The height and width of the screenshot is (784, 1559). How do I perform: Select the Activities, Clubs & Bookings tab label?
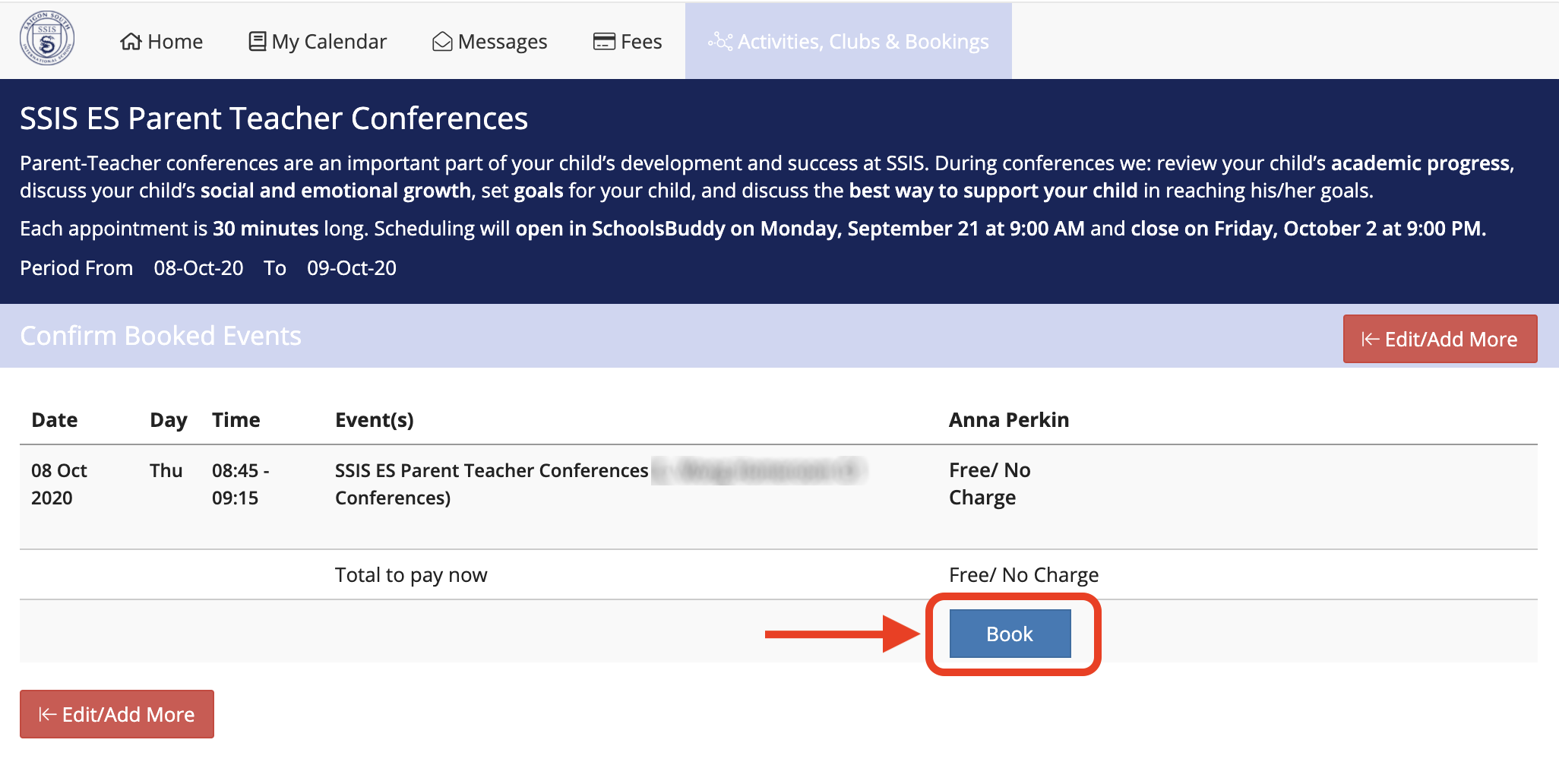[863, 42]
